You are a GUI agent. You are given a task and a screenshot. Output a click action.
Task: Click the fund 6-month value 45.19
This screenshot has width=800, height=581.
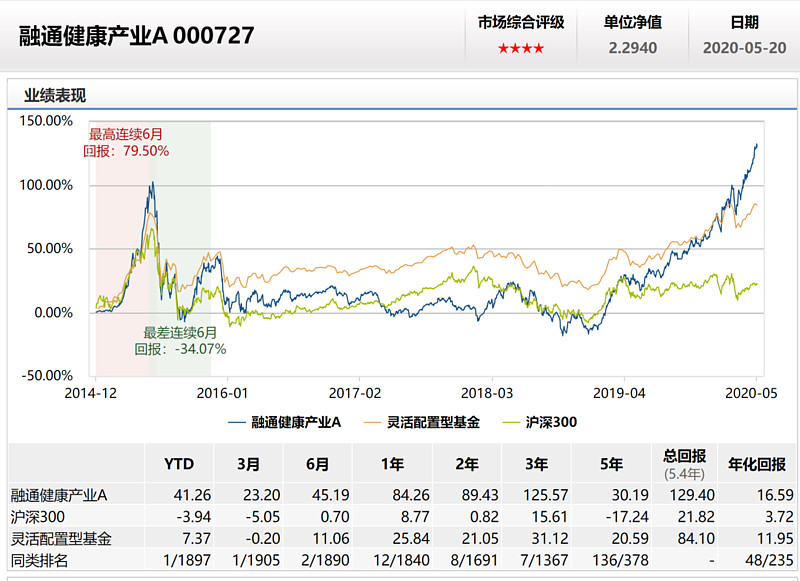coord(331,495)
